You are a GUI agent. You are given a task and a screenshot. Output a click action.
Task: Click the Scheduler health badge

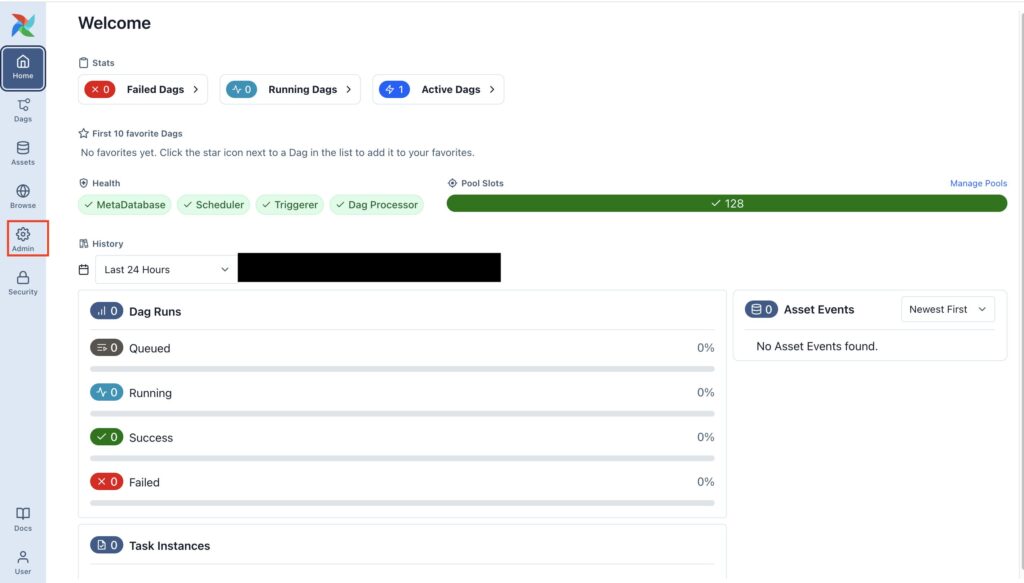pos(214,204)
